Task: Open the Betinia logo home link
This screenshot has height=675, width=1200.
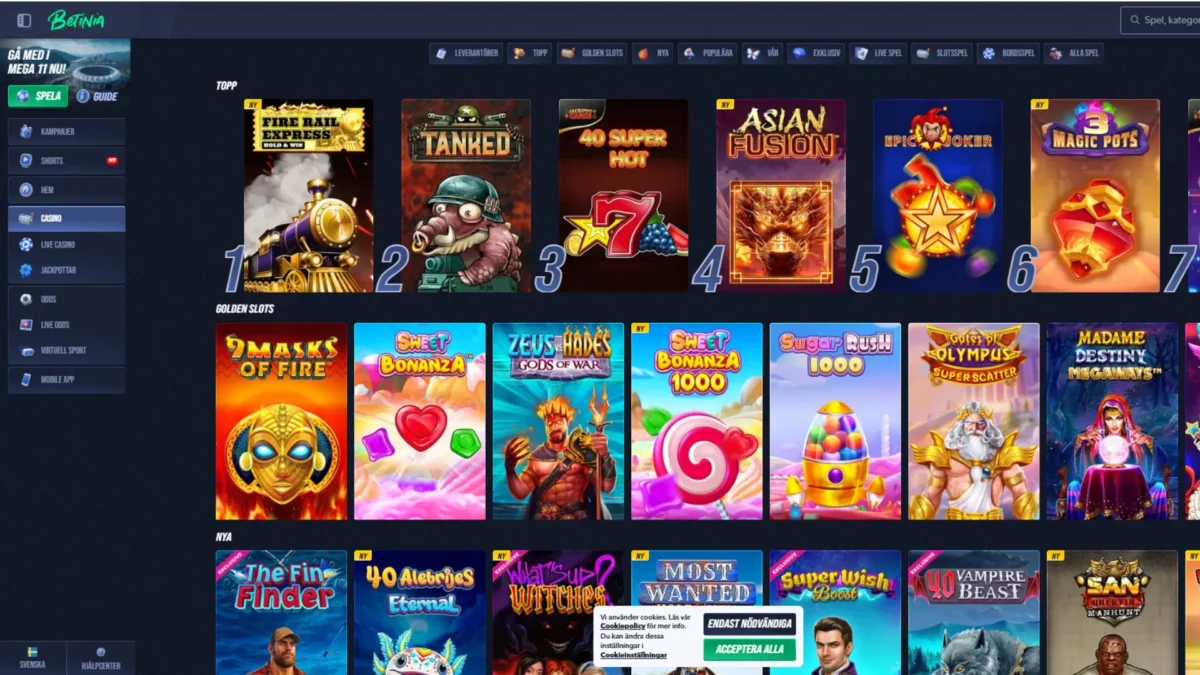Action: point(76,20)
